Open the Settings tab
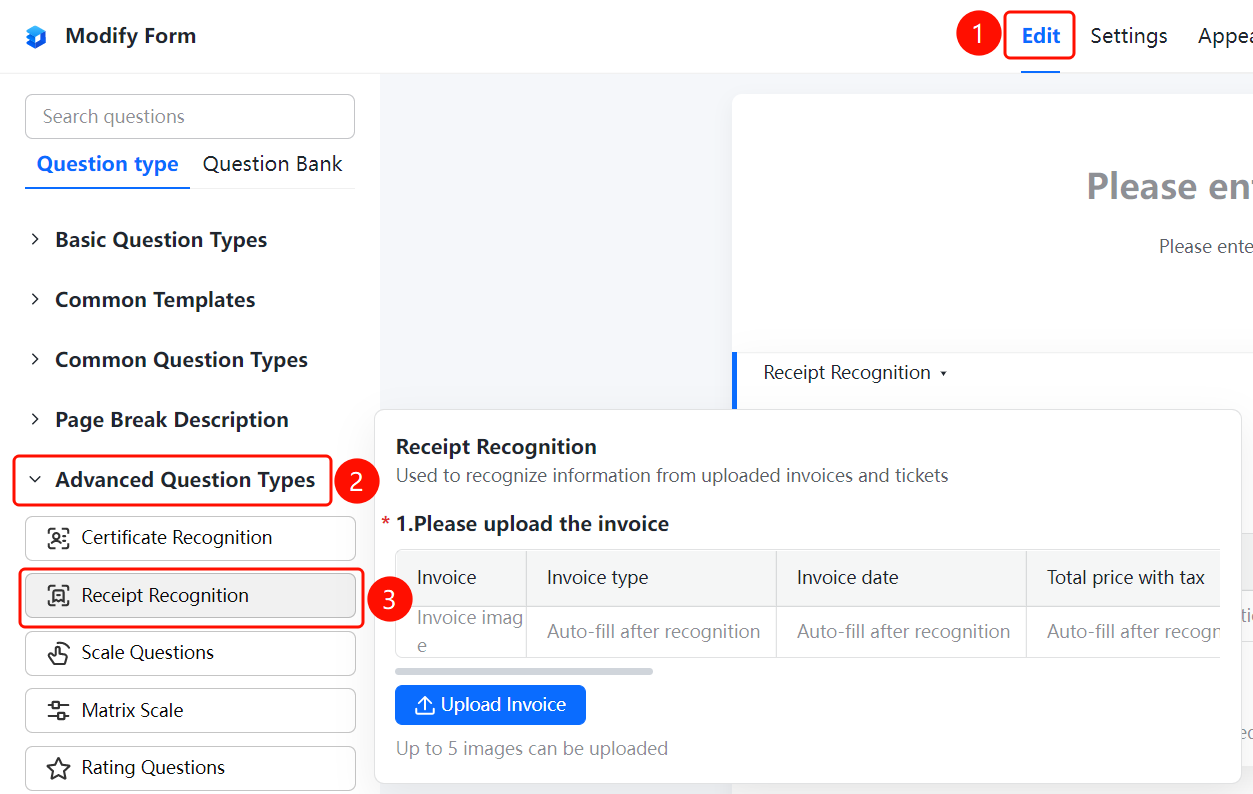The image size is (1253, 794). tap(1129, 36)
